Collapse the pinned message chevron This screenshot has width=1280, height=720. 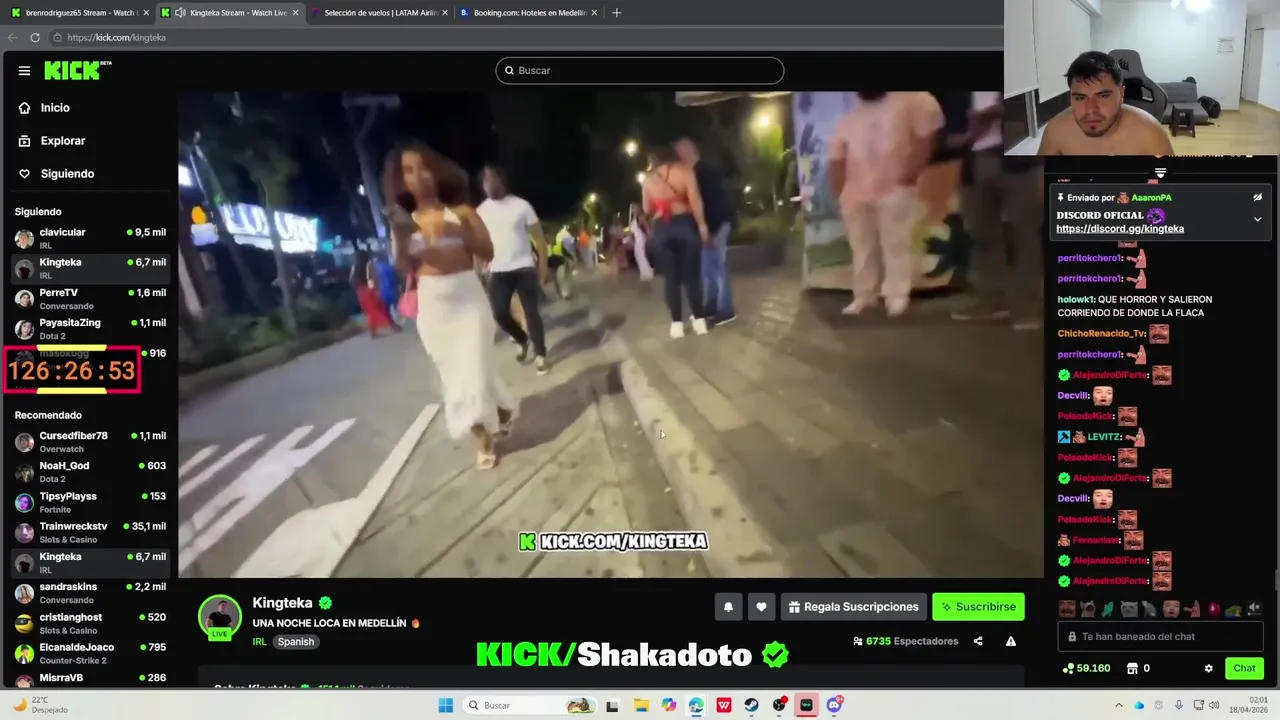click(1258, 219)
